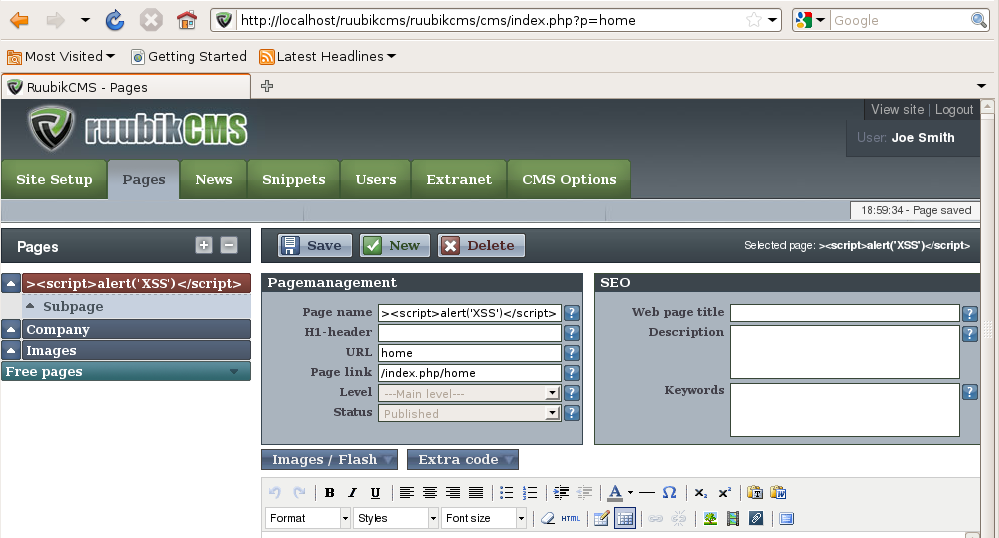This screenshot has width=999, height=538.
Task: Click the Page name input field
Action: tap(470, 313)
